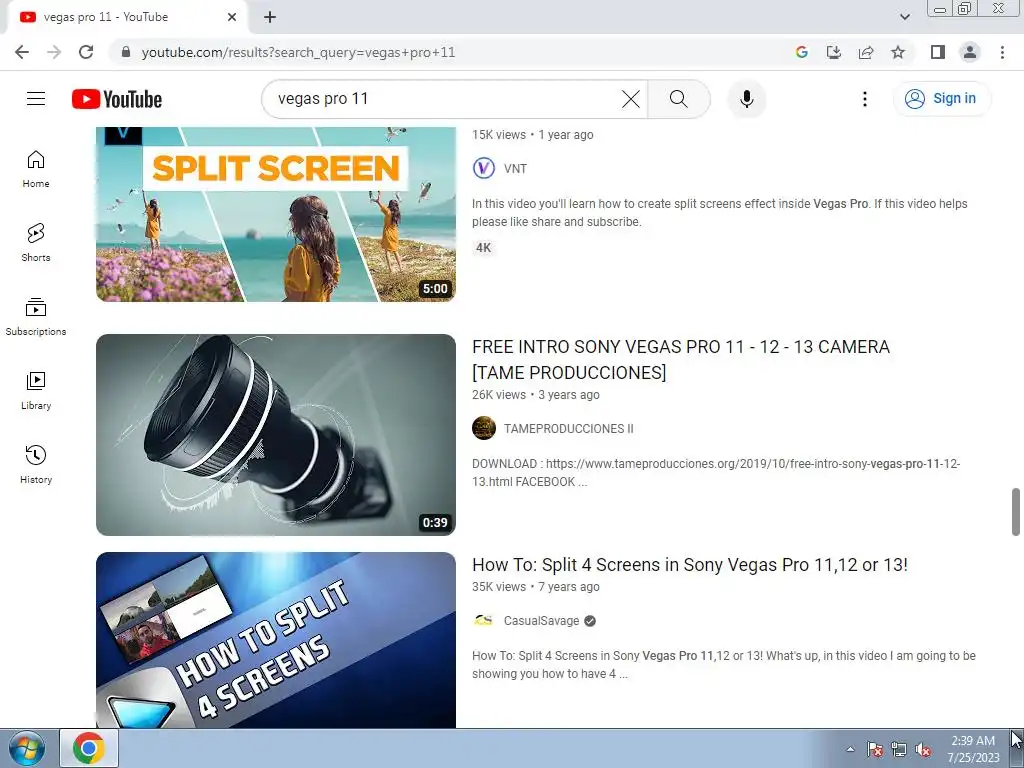Click the browser forward arrow

54,52
